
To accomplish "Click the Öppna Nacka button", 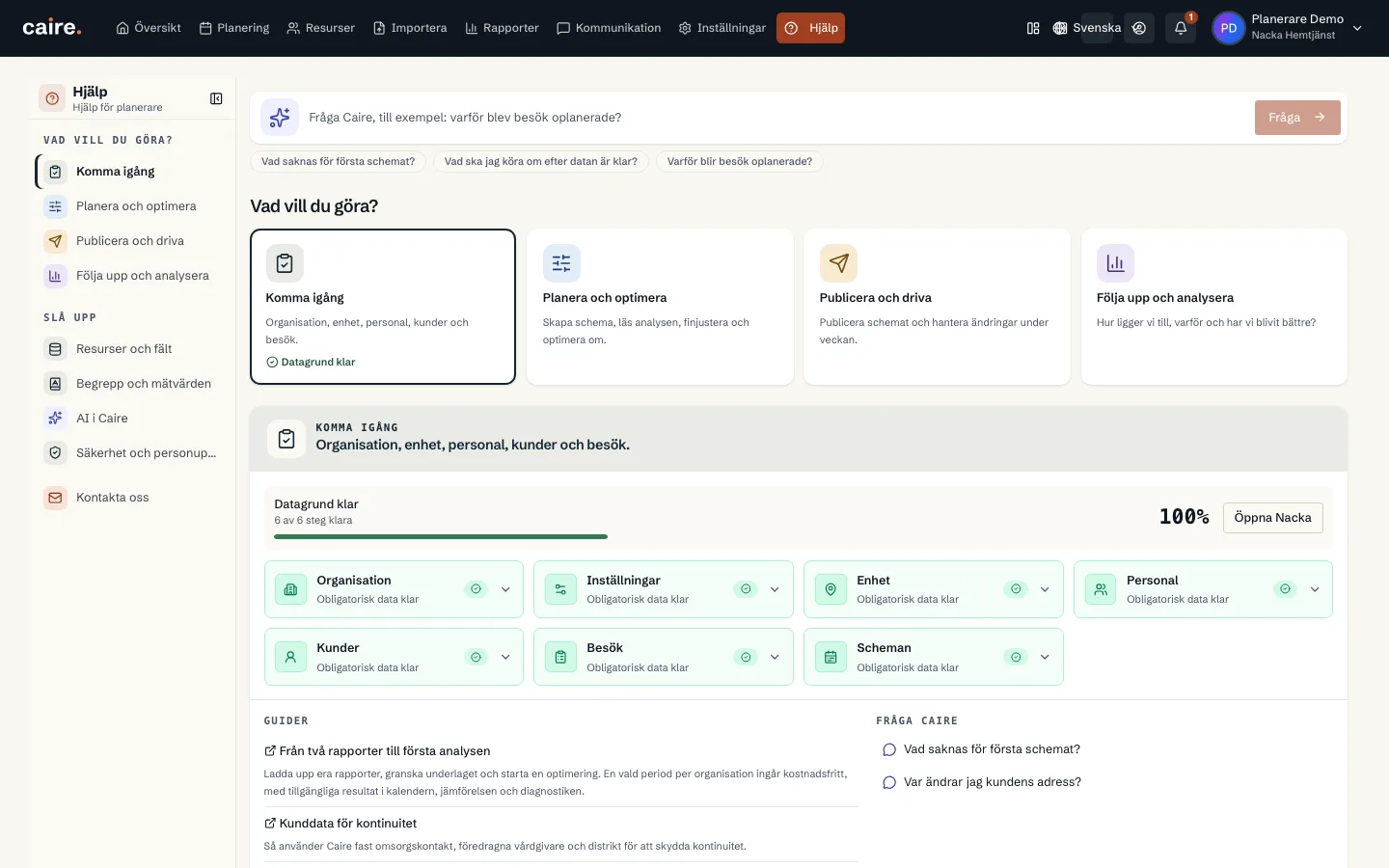I will click(x=1272, y=518).
